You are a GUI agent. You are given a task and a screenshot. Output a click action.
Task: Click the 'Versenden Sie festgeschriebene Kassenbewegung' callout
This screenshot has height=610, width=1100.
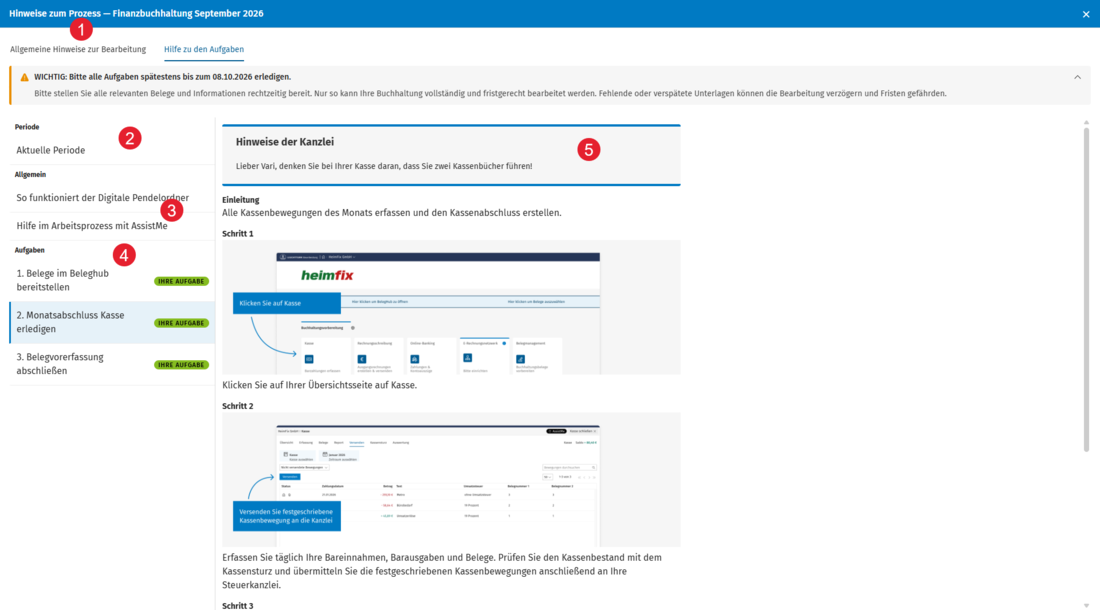287,516
